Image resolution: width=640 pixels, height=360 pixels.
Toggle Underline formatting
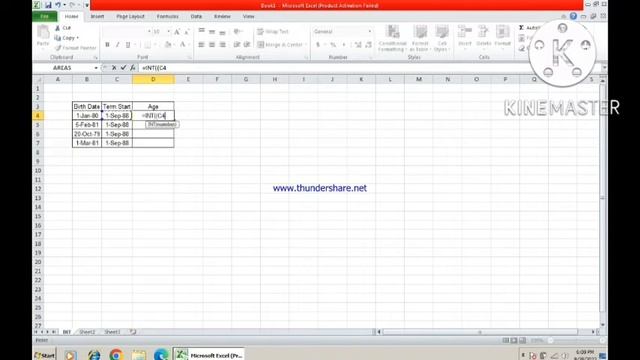coord(128,44)
